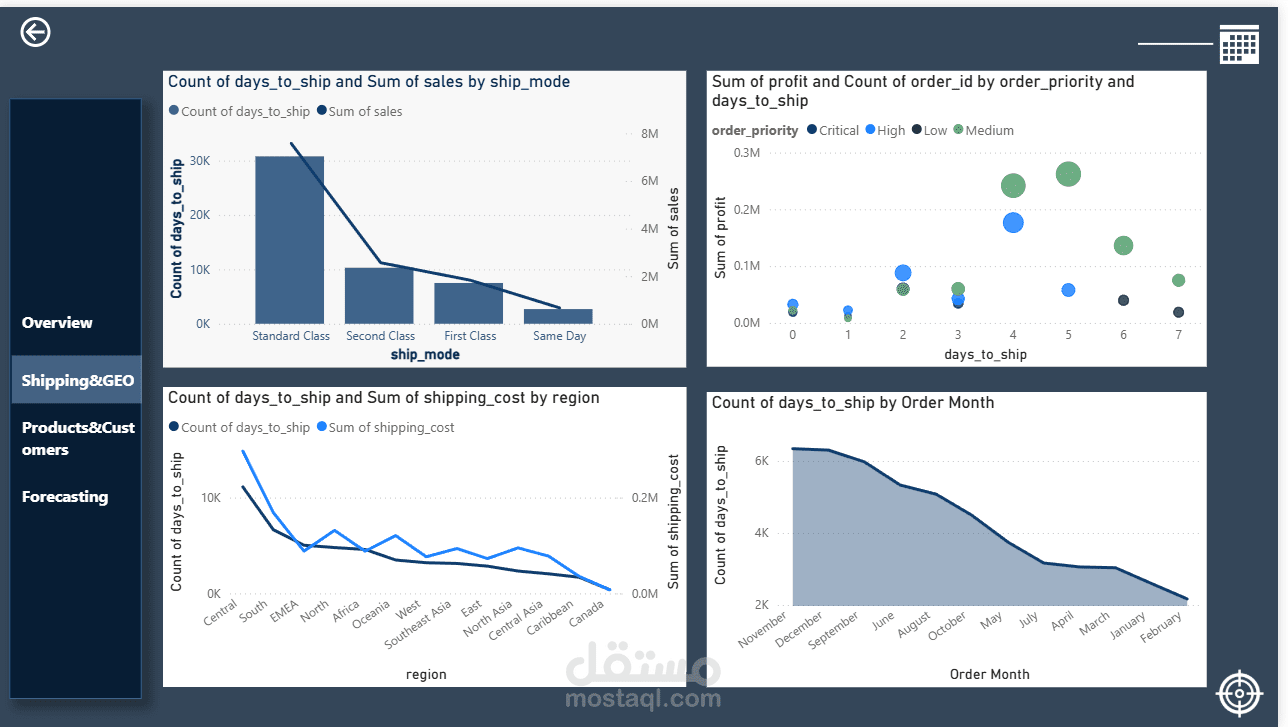Screen dimensions: 1288x727
Task: Select the Shipping&GEO tab
Action: tap(77, 381)
